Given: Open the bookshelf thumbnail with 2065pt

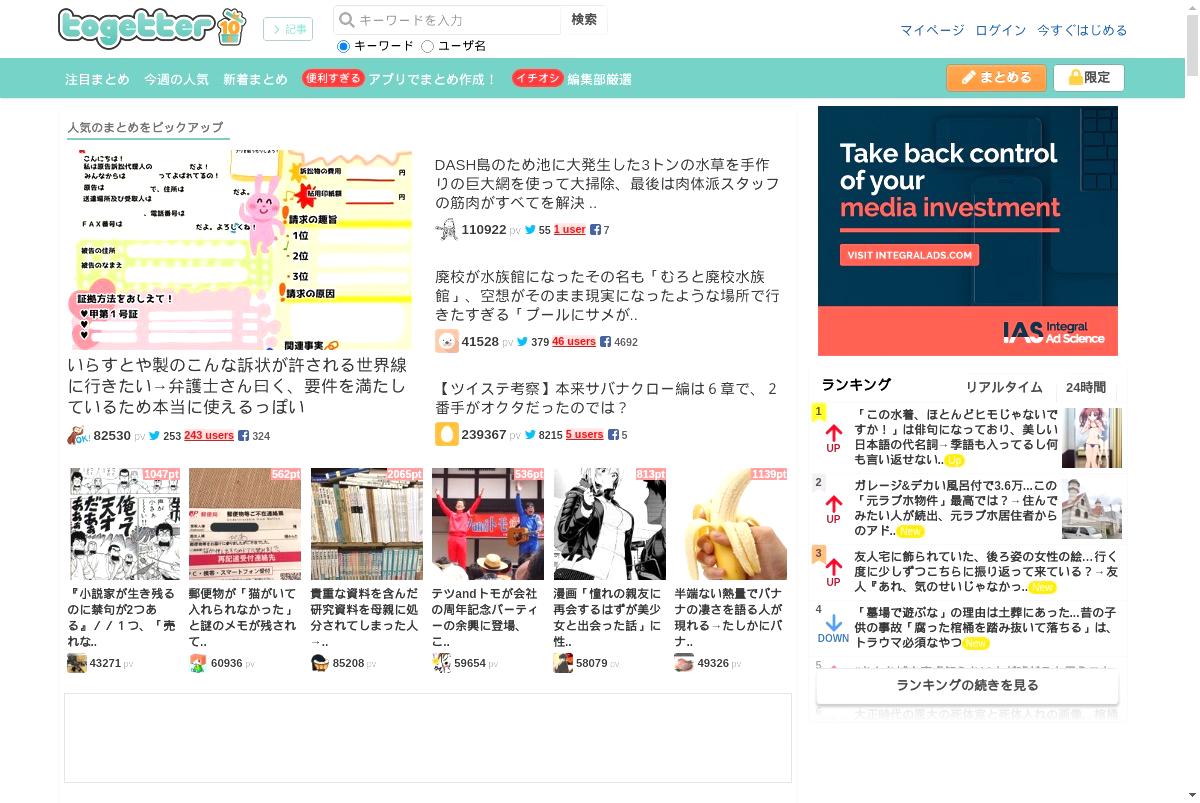Looking at the screenshot, I should pyautogui.click(x=367, y=524).
